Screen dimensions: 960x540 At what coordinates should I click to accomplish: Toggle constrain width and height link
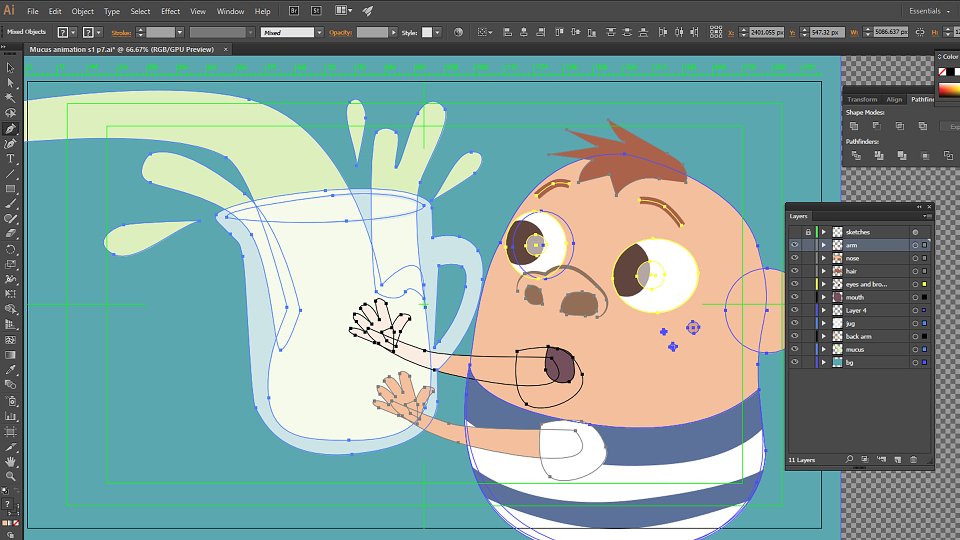920,32
